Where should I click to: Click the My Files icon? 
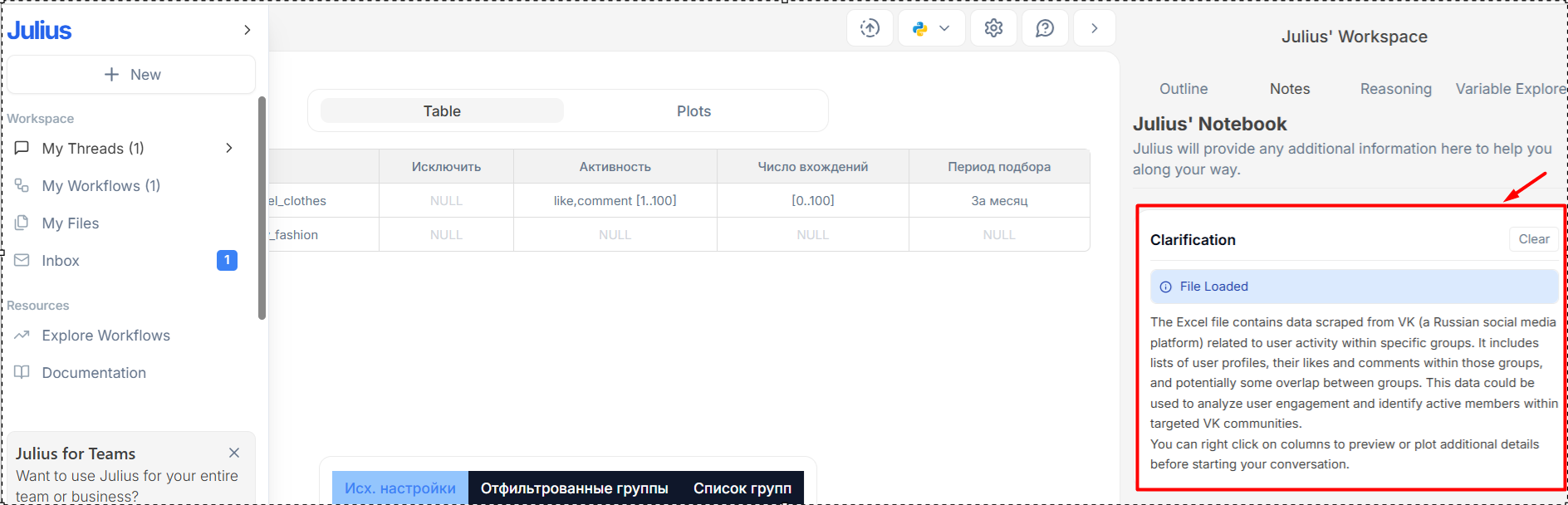(x=22, y=223)
